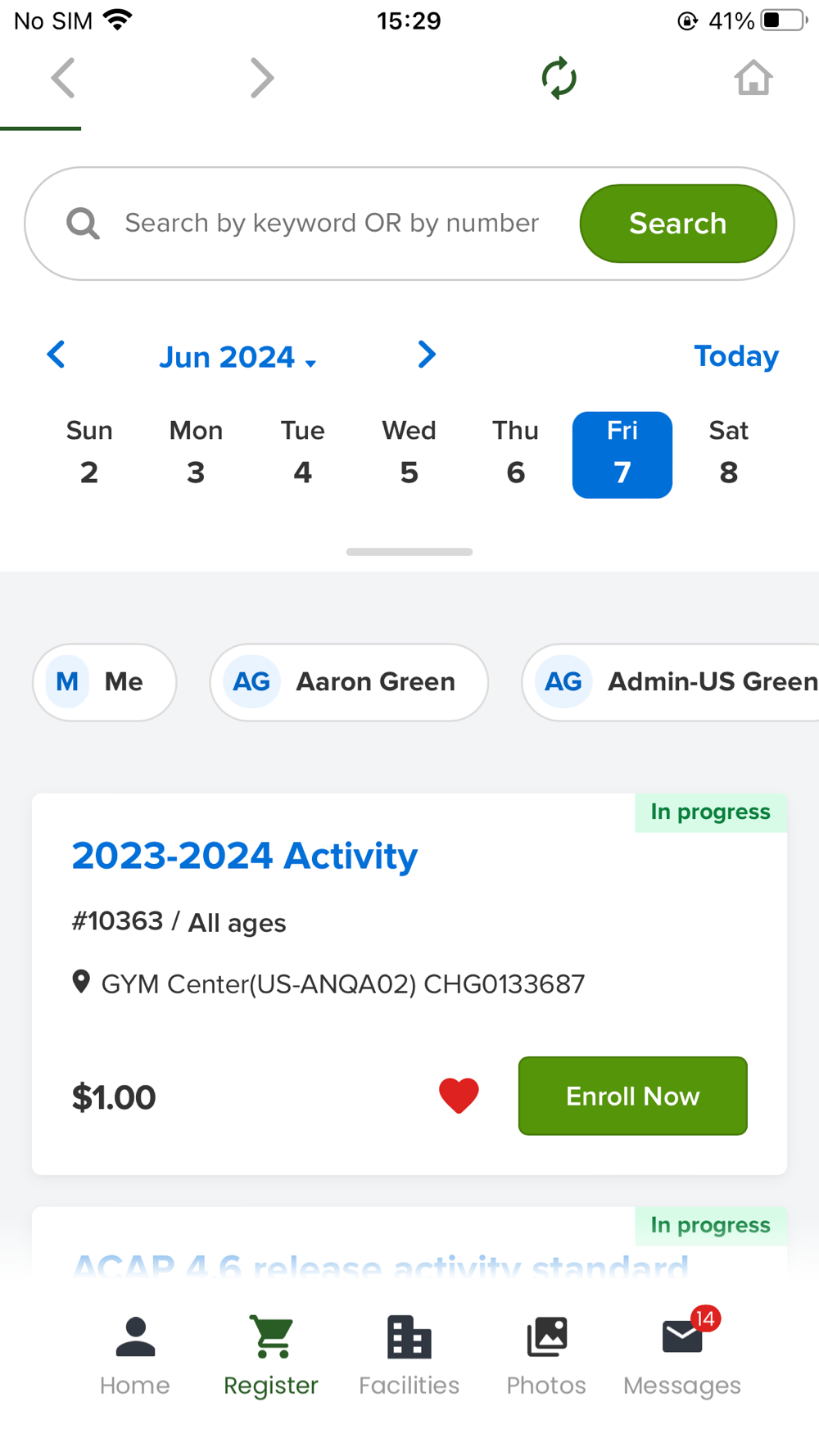The image size is (819, 1456).
Task: Toggle the Aaron Green filter chip
Action: click(x=349, y=682)
